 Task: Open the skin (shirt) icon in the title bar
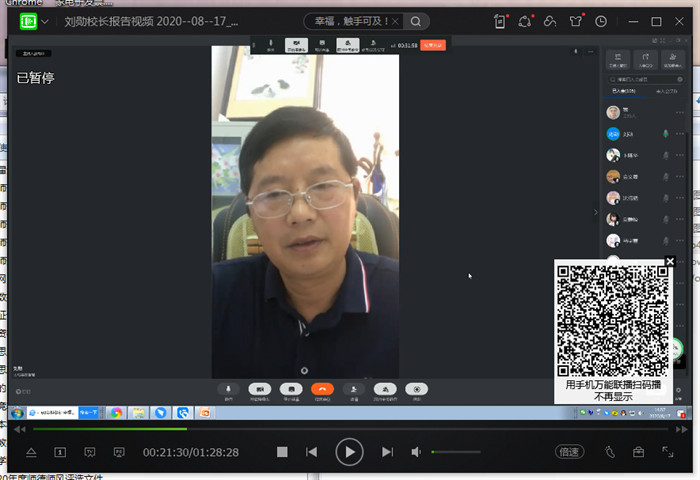coord(574,21)
